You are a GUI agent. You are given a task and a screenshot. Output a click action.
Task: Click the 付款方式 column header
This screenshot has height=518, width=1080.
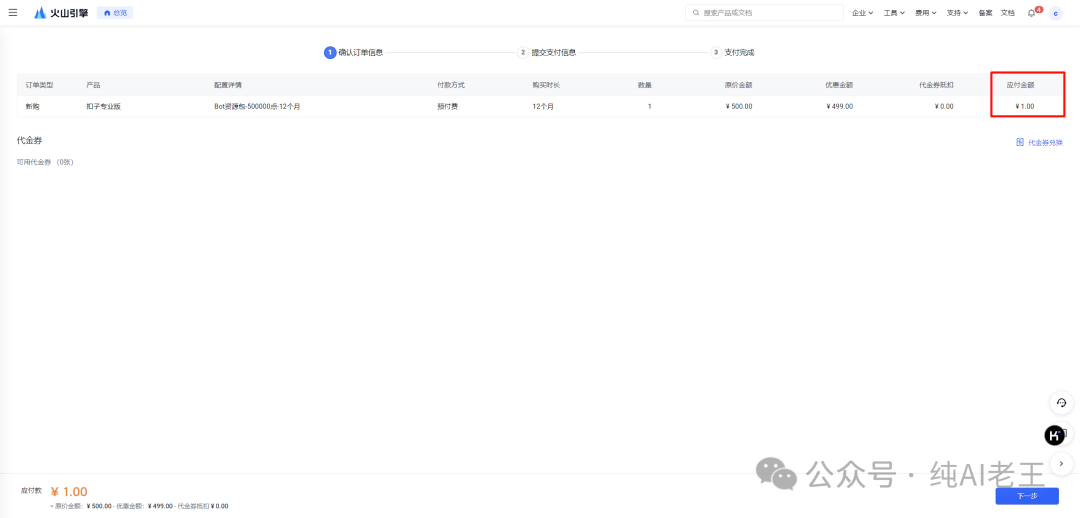coord(451,85)
